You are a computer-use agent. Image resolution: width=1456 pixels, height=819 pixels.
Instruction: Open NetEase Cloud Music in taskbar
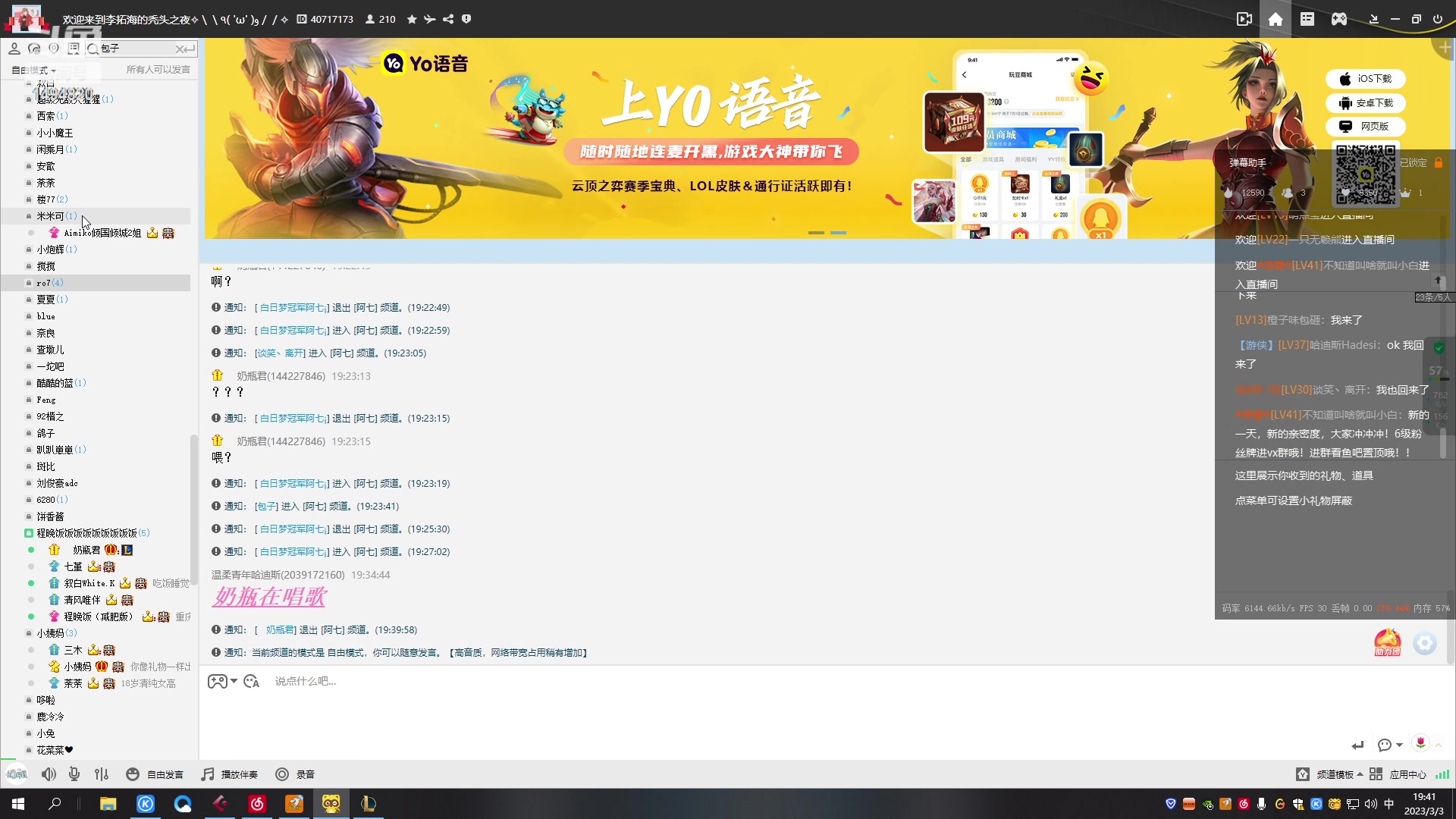coord(257,804)
